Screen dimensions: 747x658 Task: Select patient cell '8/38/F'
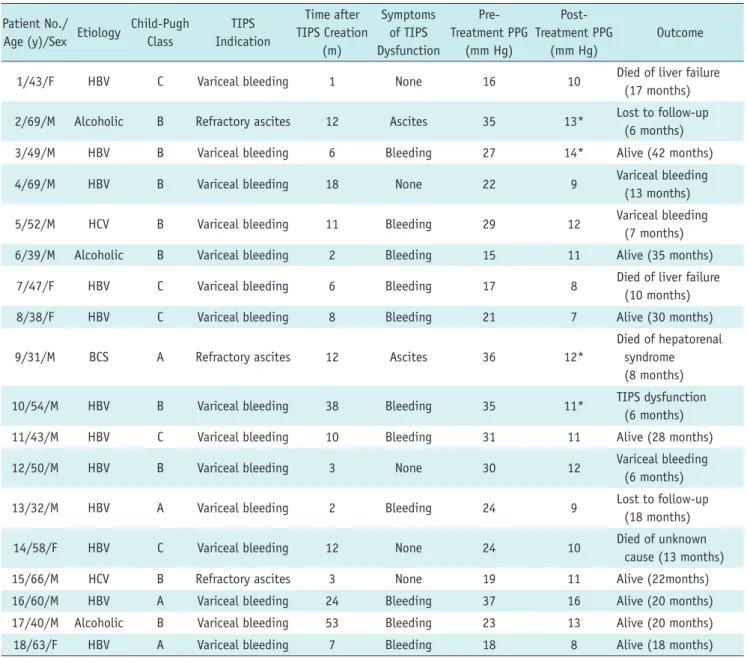pyautogui.click(x=35, y=317)
